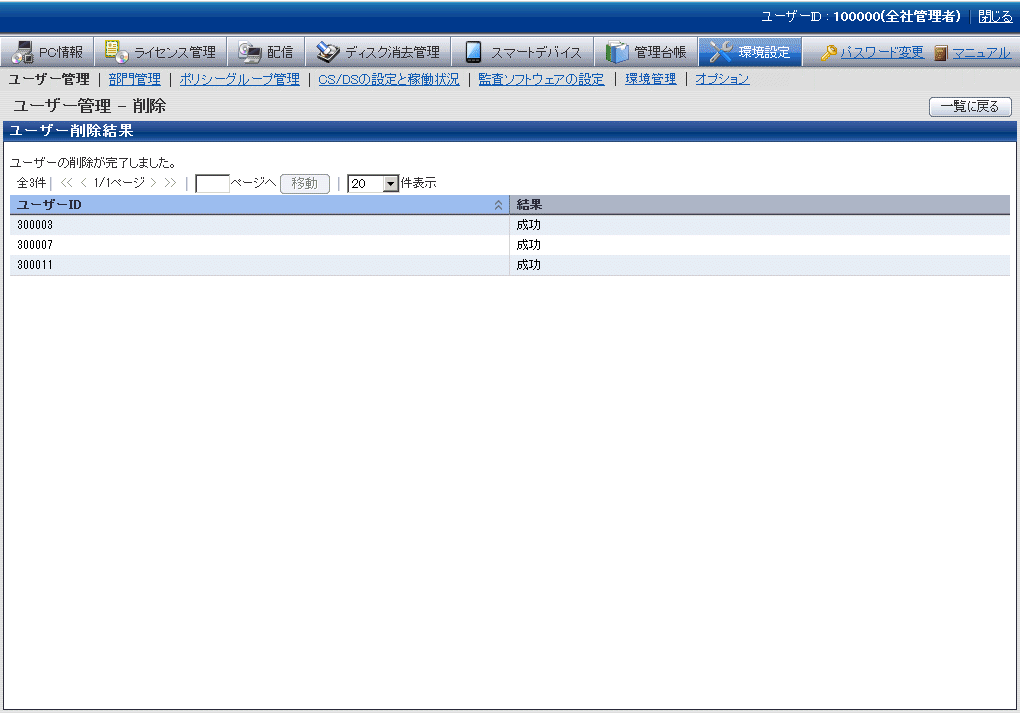The image size is (1021, 713).
Task: Open CS/DSの設定と稼働状況 page
Action: (388, 79)
